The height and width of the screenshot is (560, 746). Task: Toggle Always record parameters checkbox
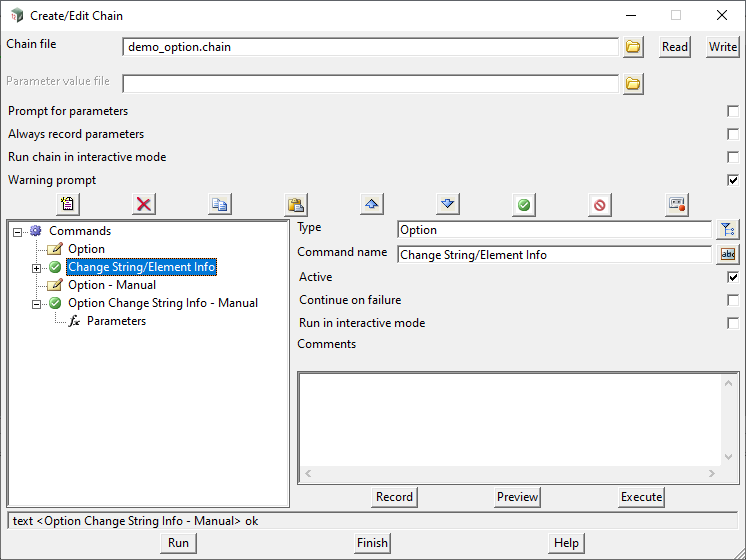(x=733, y=134)
